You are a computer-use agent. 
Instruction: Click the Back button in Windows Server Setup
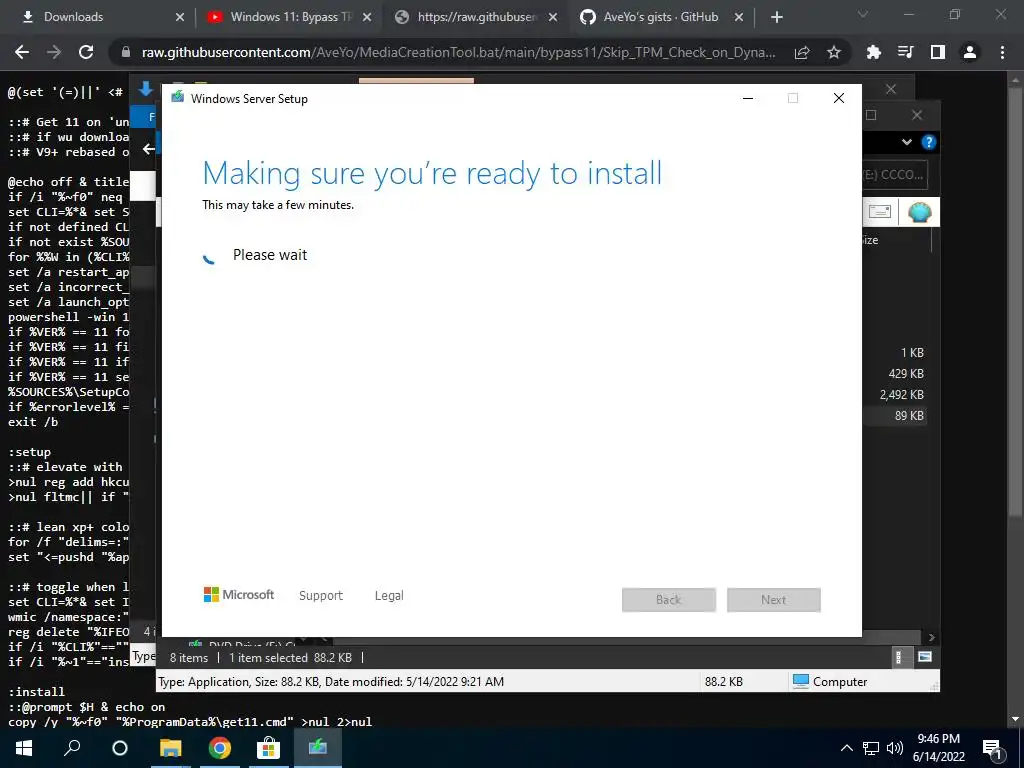click(669, 600)
